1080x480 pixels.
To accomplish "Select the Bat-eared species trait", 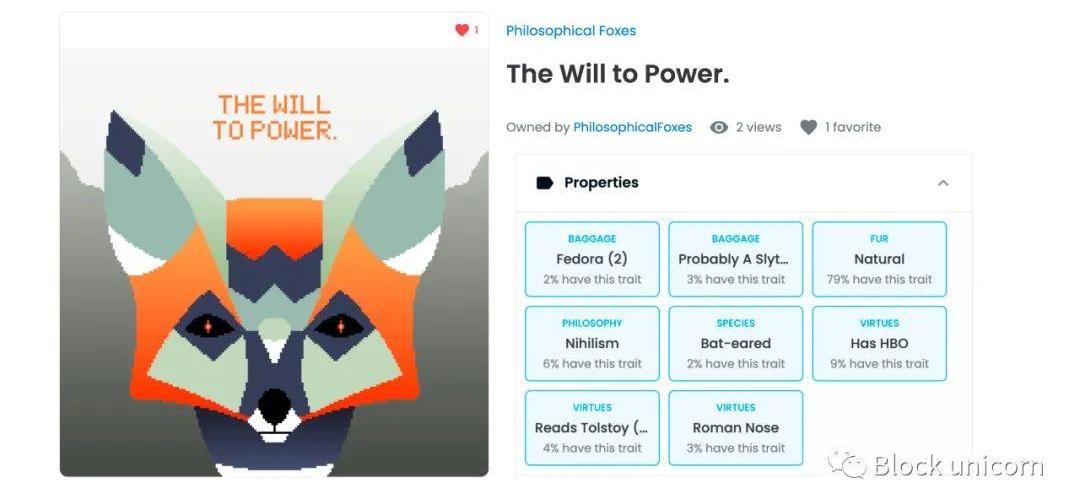I will click(736, 344).
